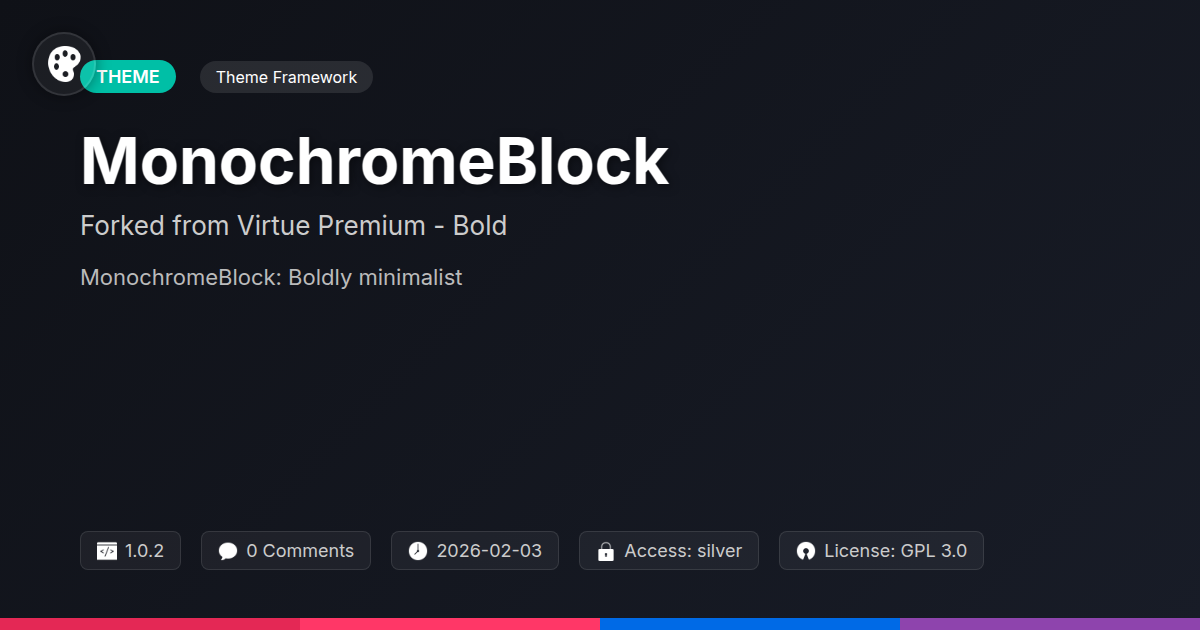This screenshot has width=1200, height=630.
Task: Click the code version icon
Action: pos(107,551)
